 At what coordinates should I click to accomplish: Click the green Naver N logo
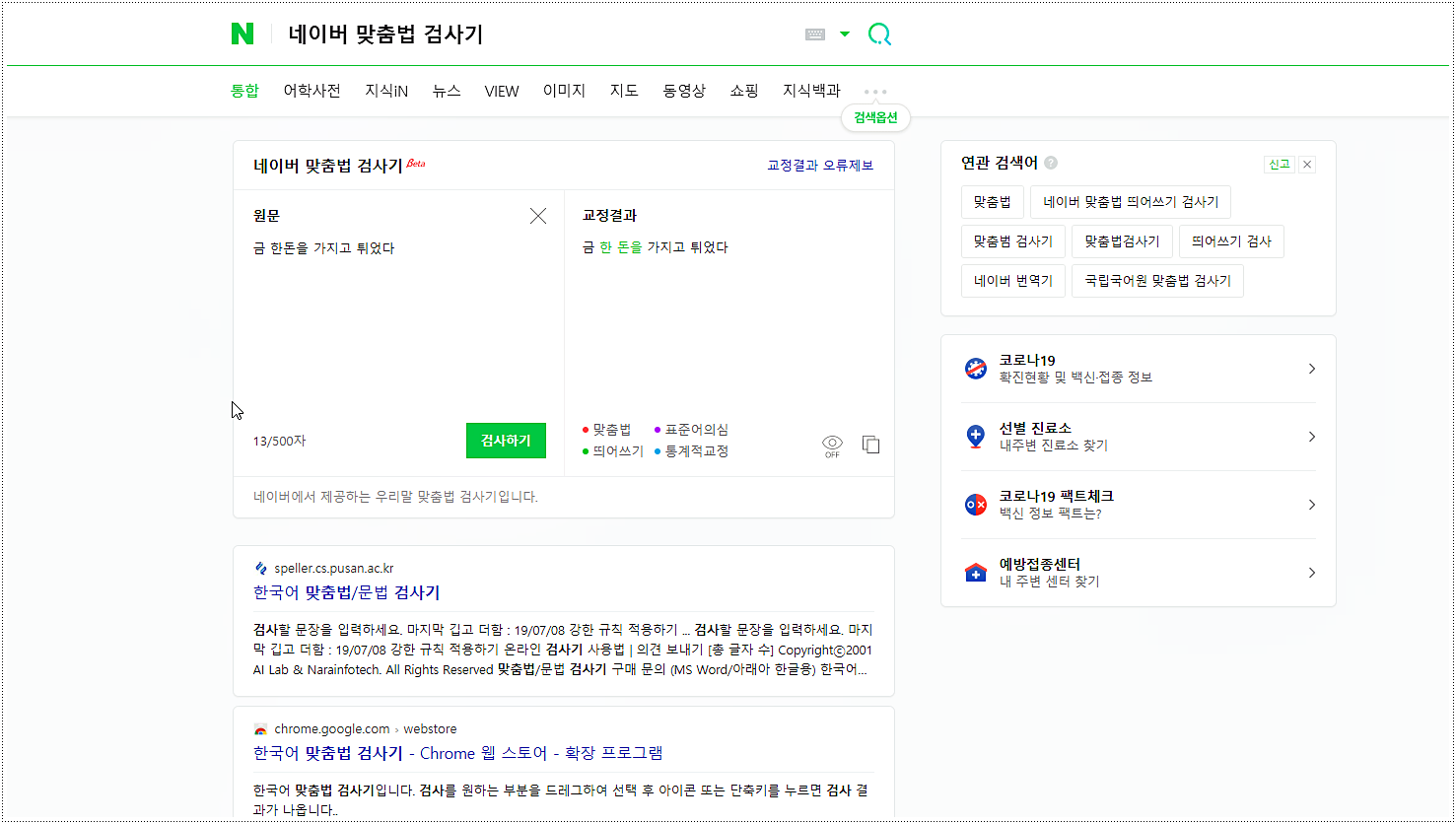click(x=243, y=34)
